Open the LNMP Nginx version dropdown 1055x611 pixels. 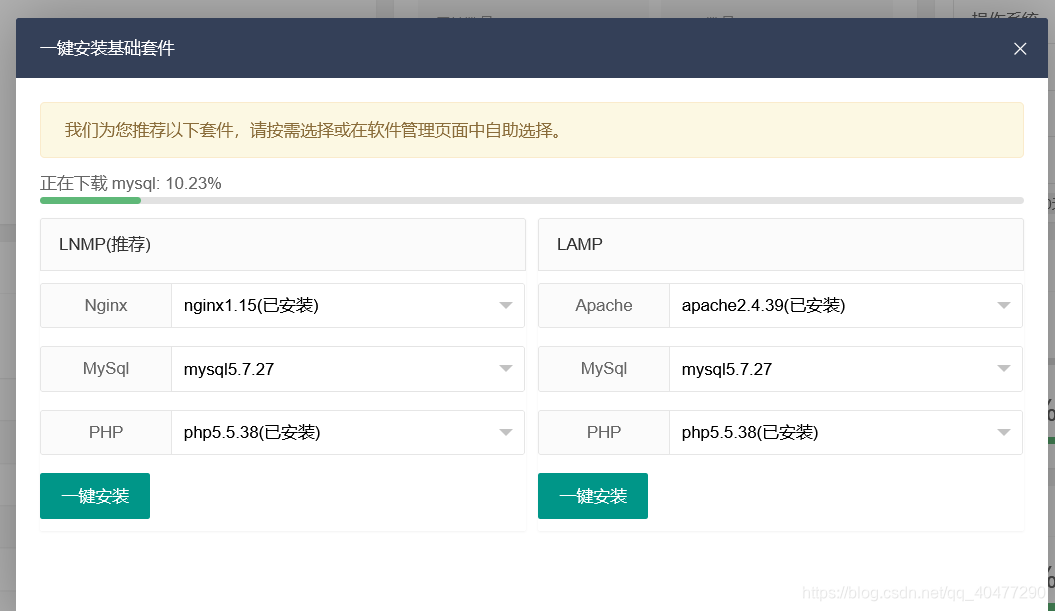348,306
